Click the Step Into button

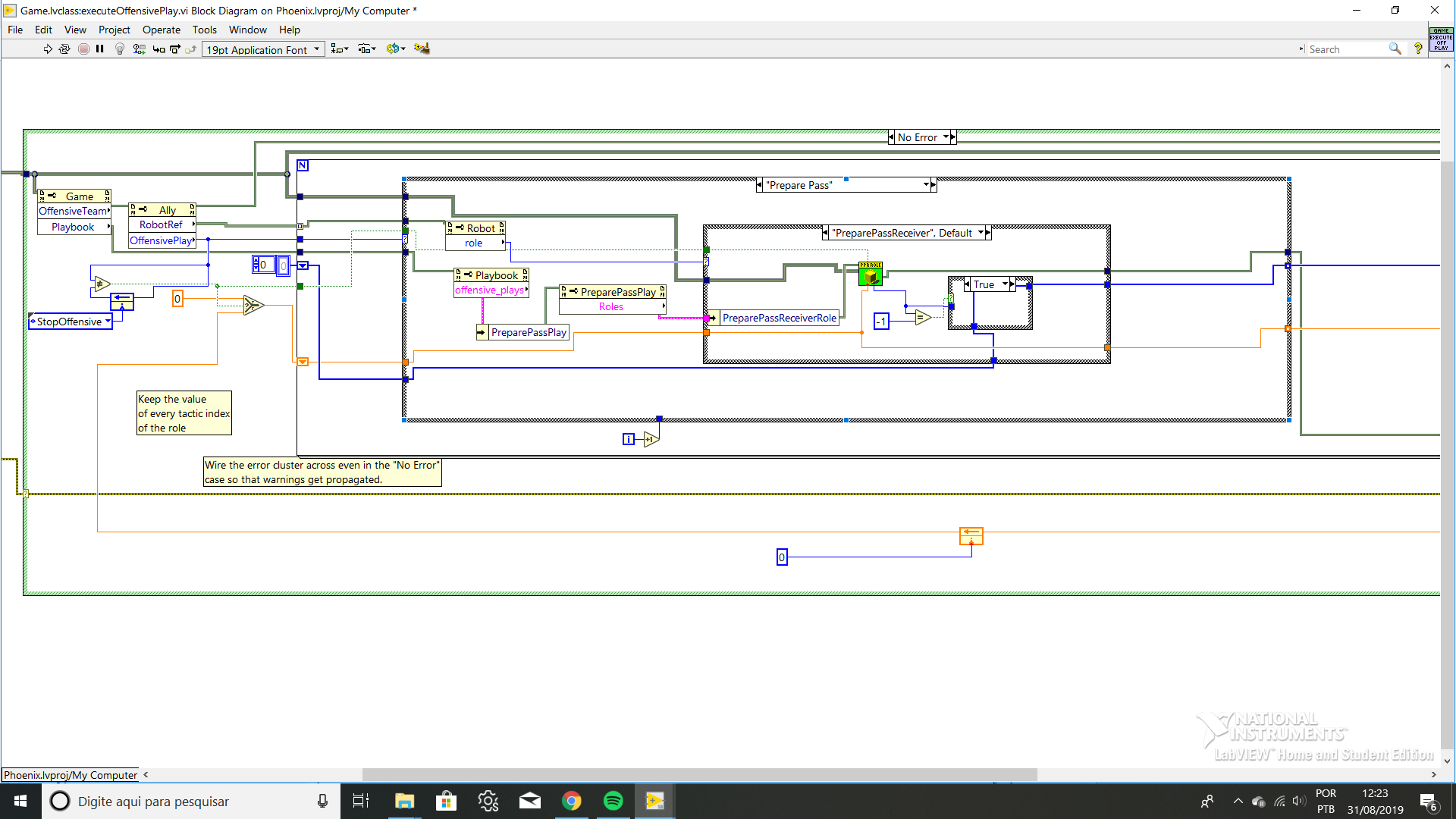pos(158,49)
